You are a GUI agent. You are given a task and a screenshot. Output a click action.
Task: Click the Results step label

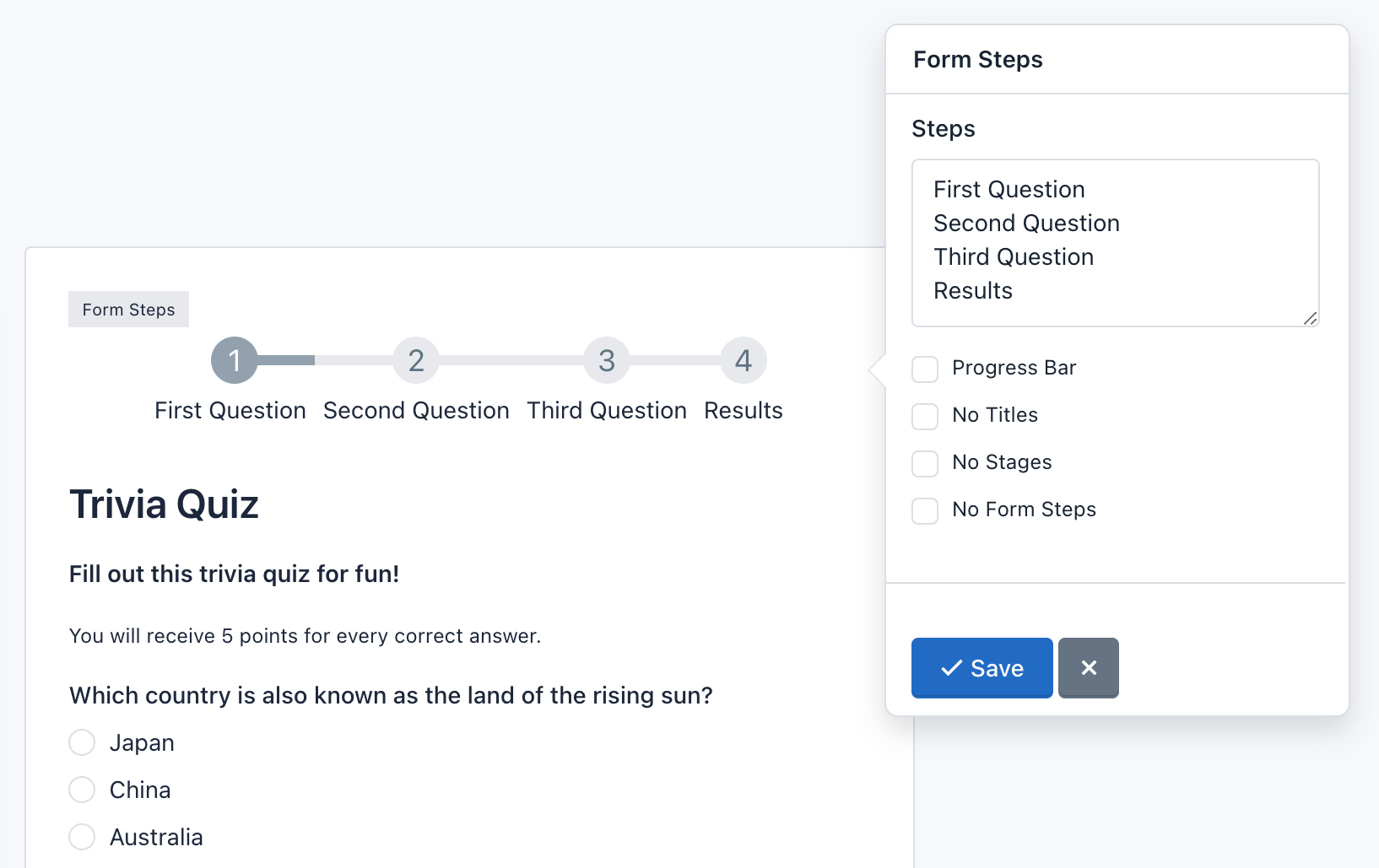tap(743, 410)
